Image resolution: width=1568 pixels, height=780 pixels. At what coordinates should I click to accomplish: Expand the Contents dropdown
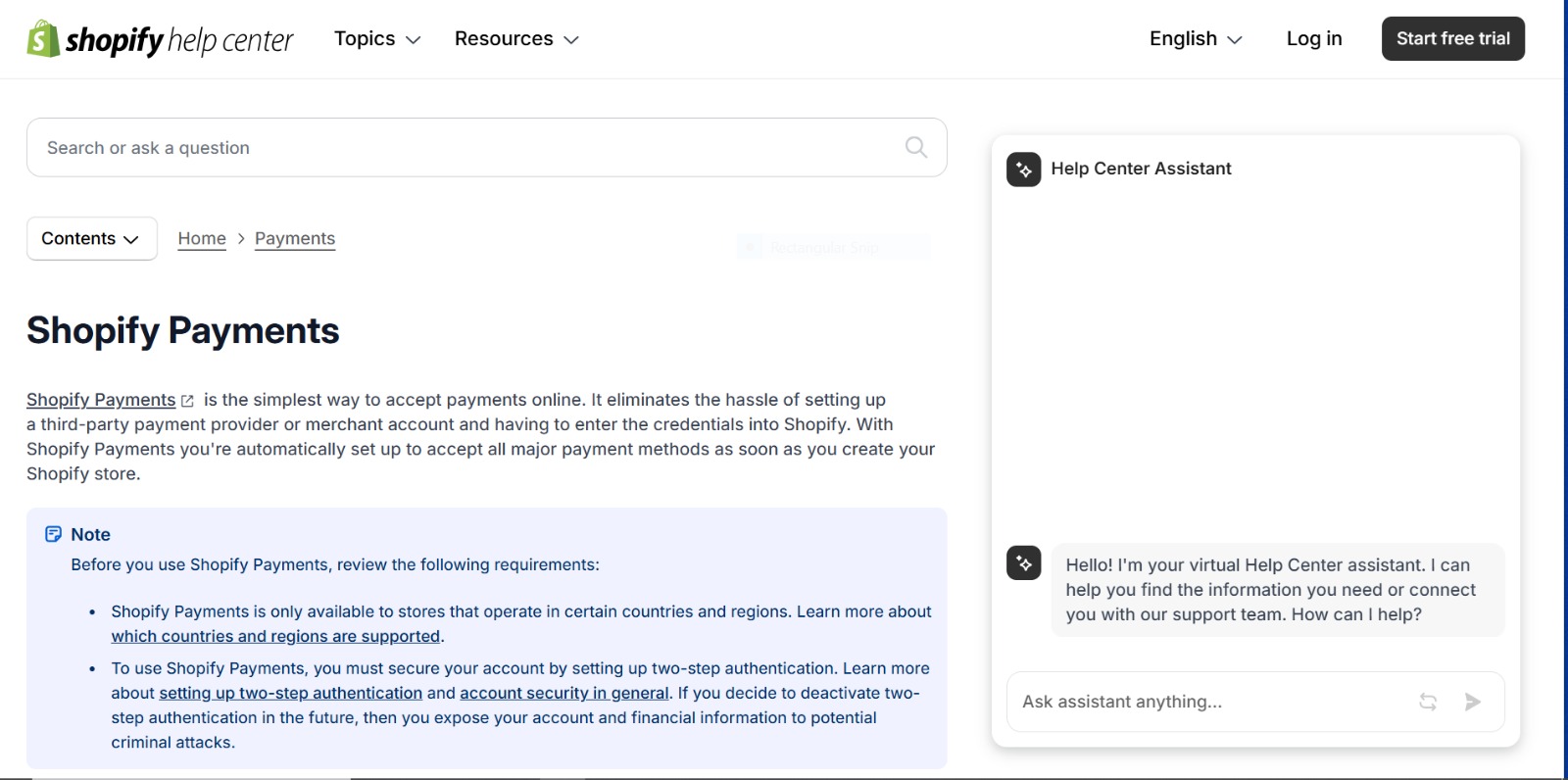point(91,238)
